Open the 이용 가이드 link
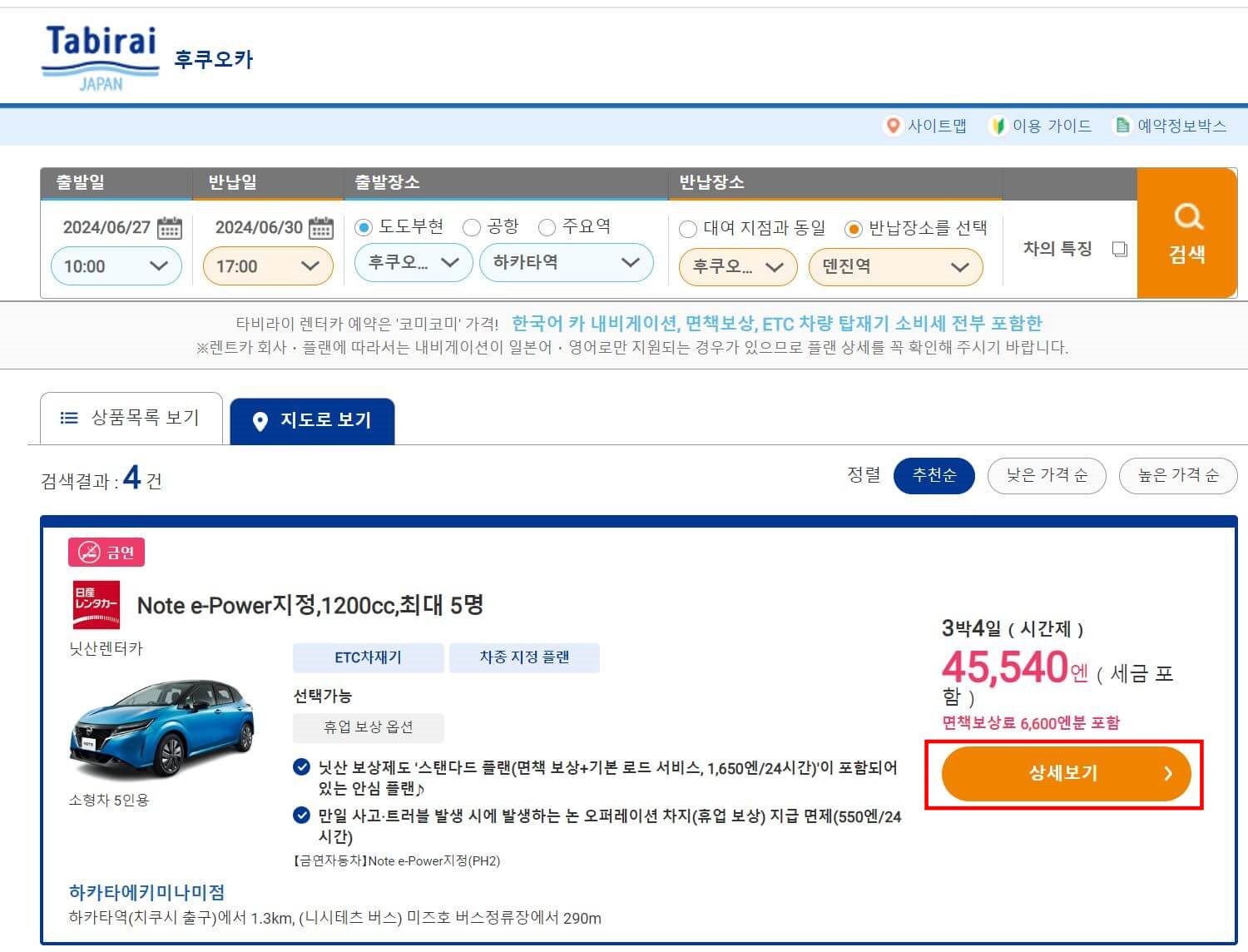 click(1052, 126)
